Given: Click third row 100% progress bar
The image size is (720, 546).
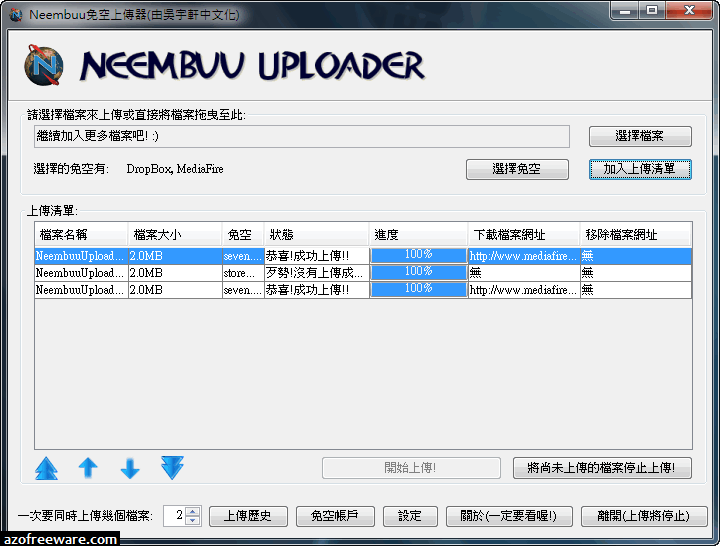Looking at the screenshot, I should tap(418, 289).
